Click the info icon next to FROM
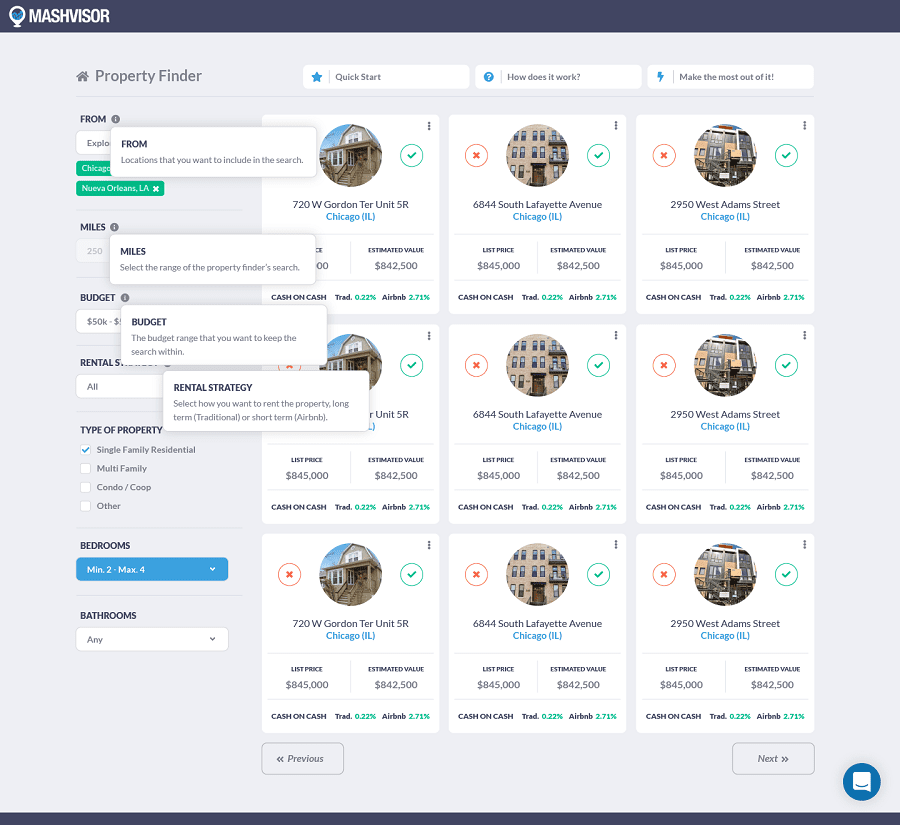Image resolution: width=900 pixels, height=825 pixels. (116, 119)
